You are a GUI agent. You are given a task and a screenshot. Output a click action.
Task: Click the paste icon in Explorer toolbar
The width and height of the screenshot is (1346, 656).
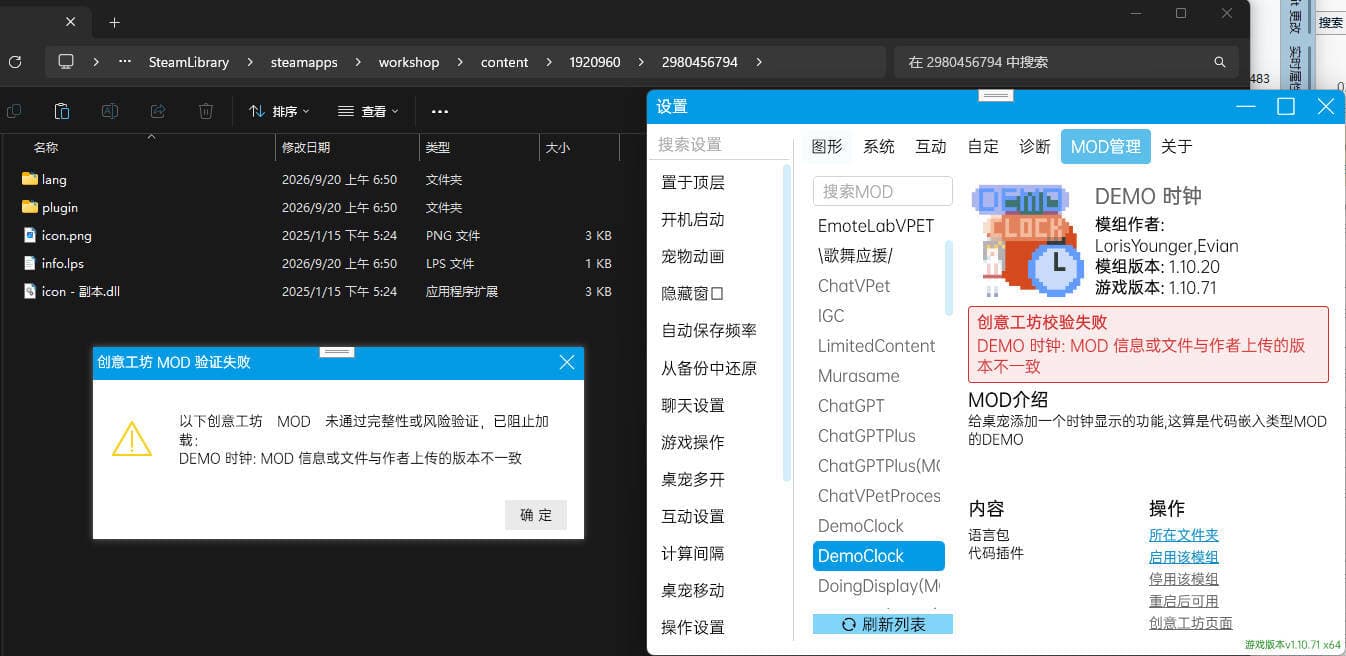tap(62, 111)
